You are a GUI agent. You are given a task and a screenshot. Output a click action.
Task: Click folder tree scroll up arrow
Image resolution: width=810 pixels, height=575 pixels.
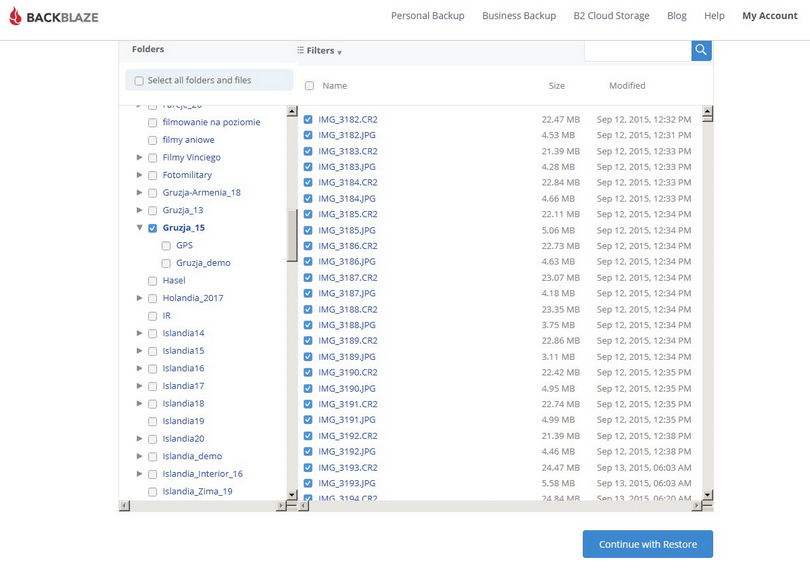click(292, 111)
